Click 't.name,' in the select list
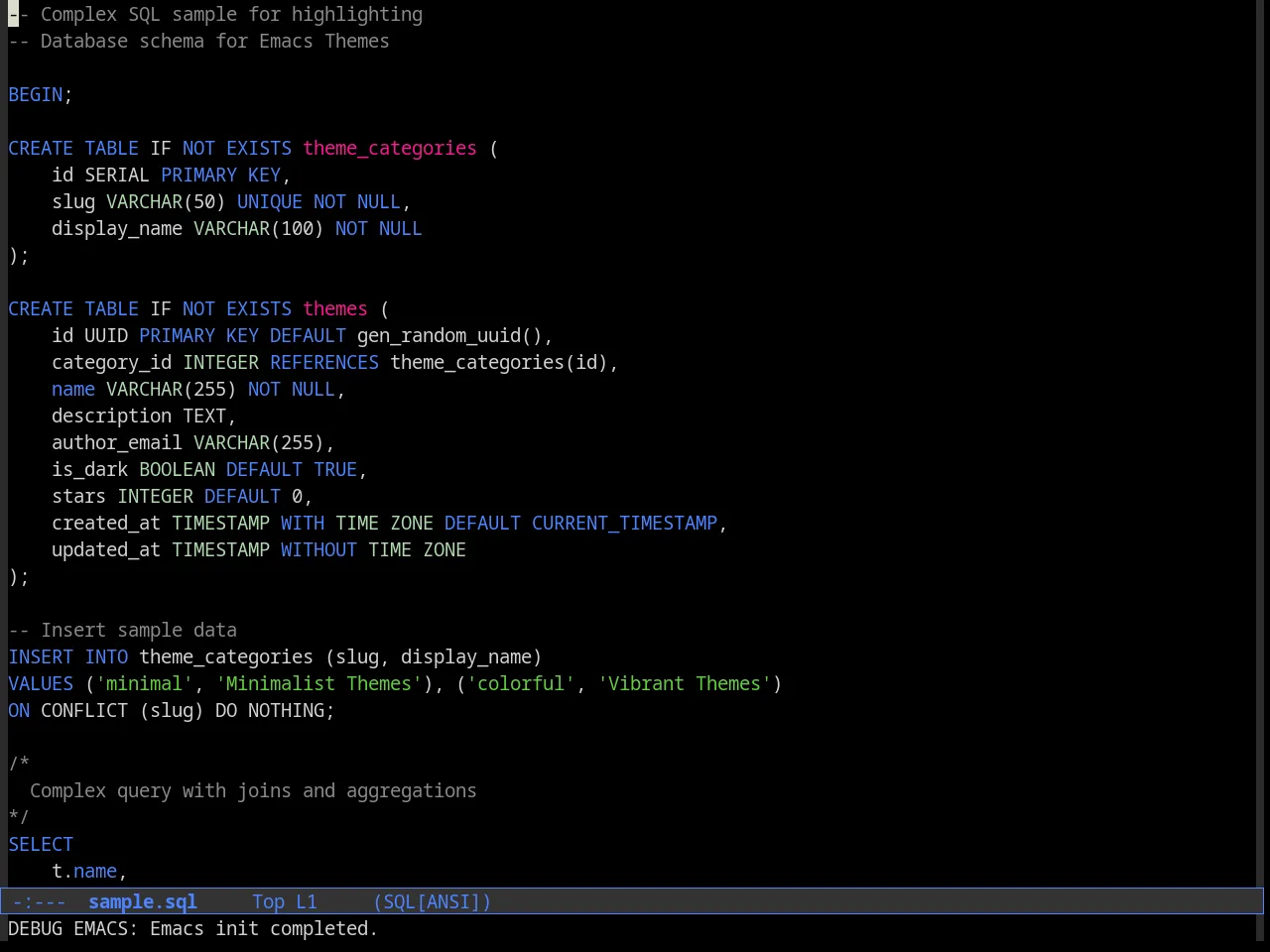The image size is (1270, 952). (x=89, y=871)
